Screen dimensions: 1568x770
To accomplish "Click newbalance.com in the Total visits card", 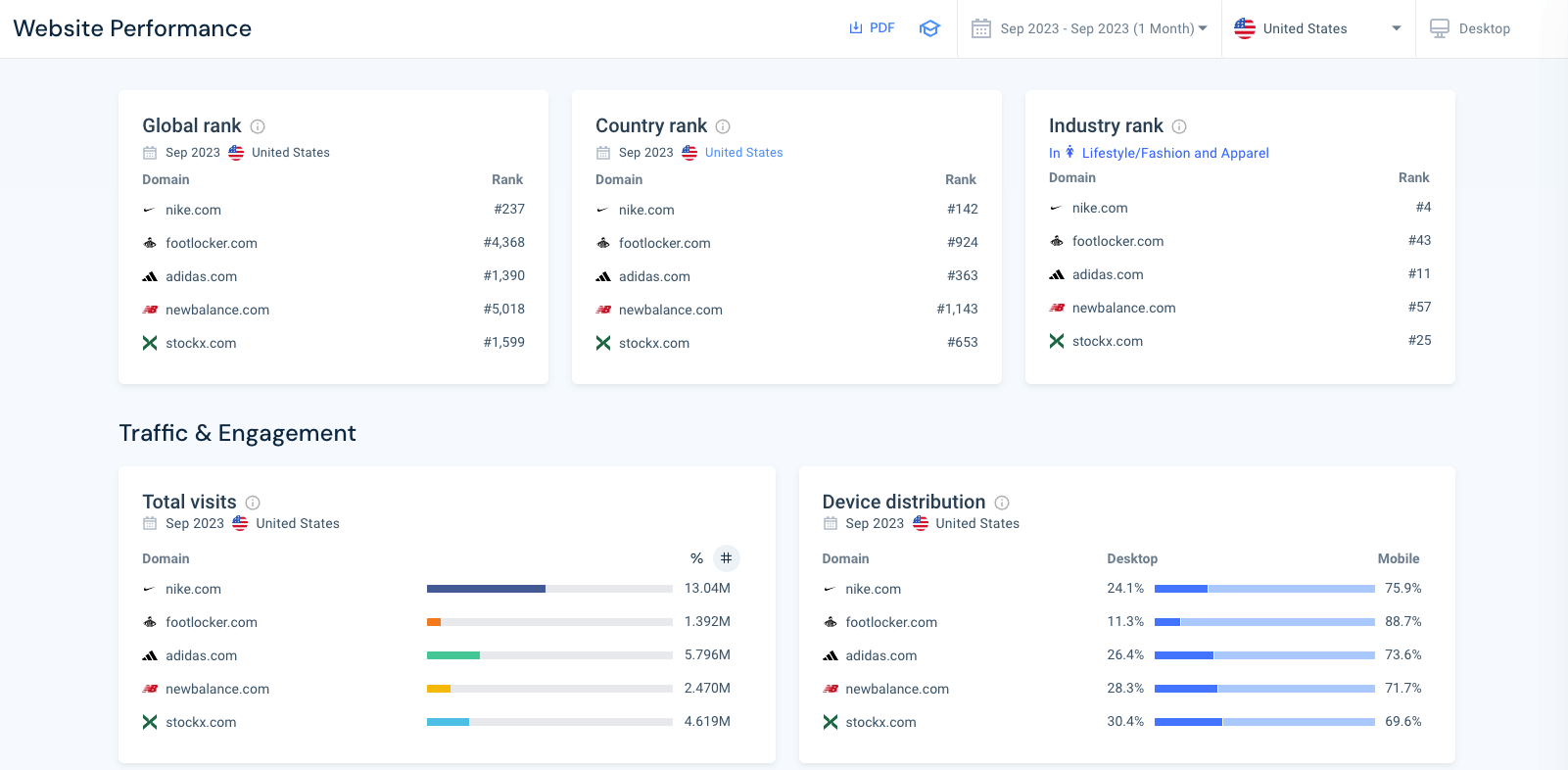I will (217, 689).
